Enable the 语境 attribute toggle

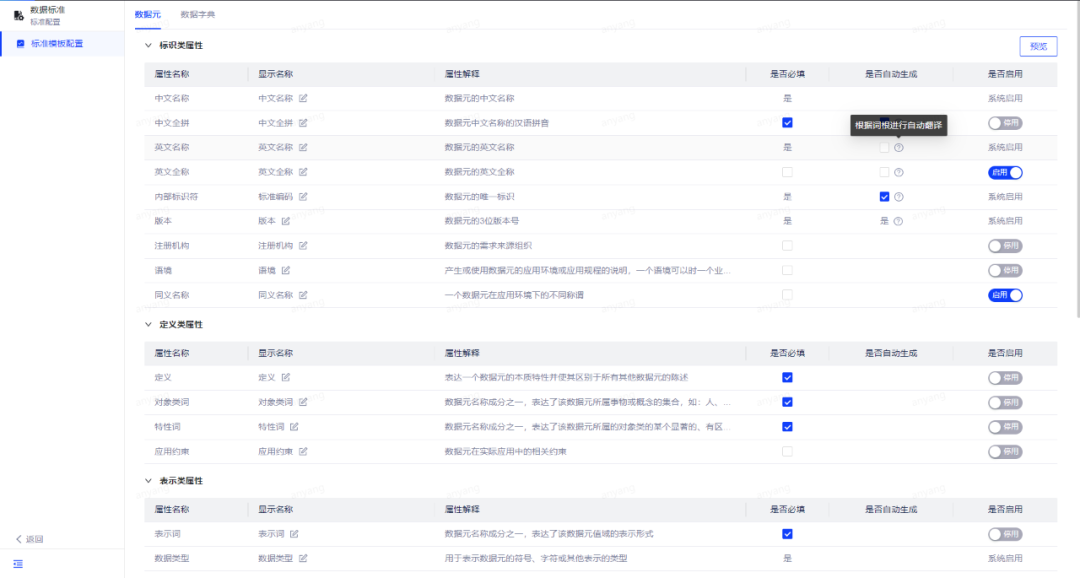1005,271
